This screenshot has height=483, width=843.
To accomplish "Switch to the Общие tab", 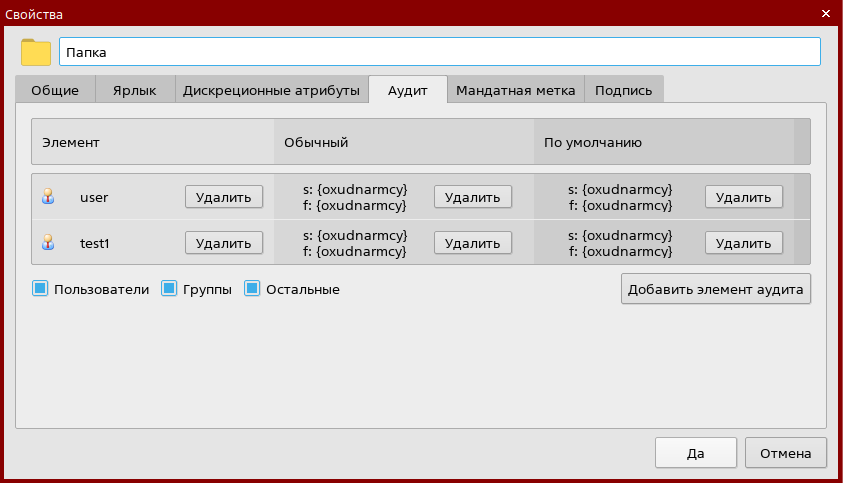I will [55, 90].
